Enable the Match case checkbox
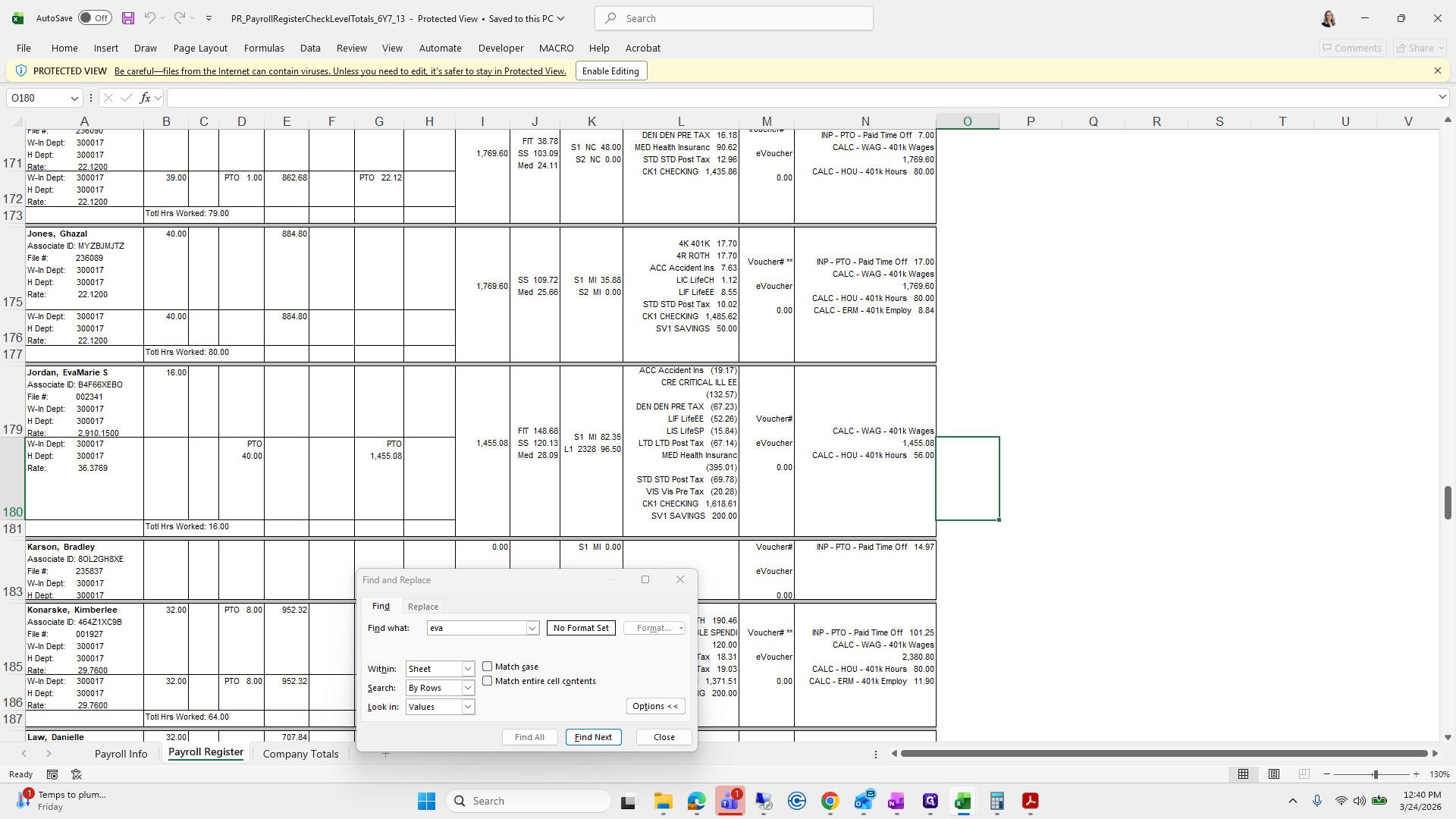The width and height of the screenshot is (1456, 819). pyautogui.click(x=488, y=667)
